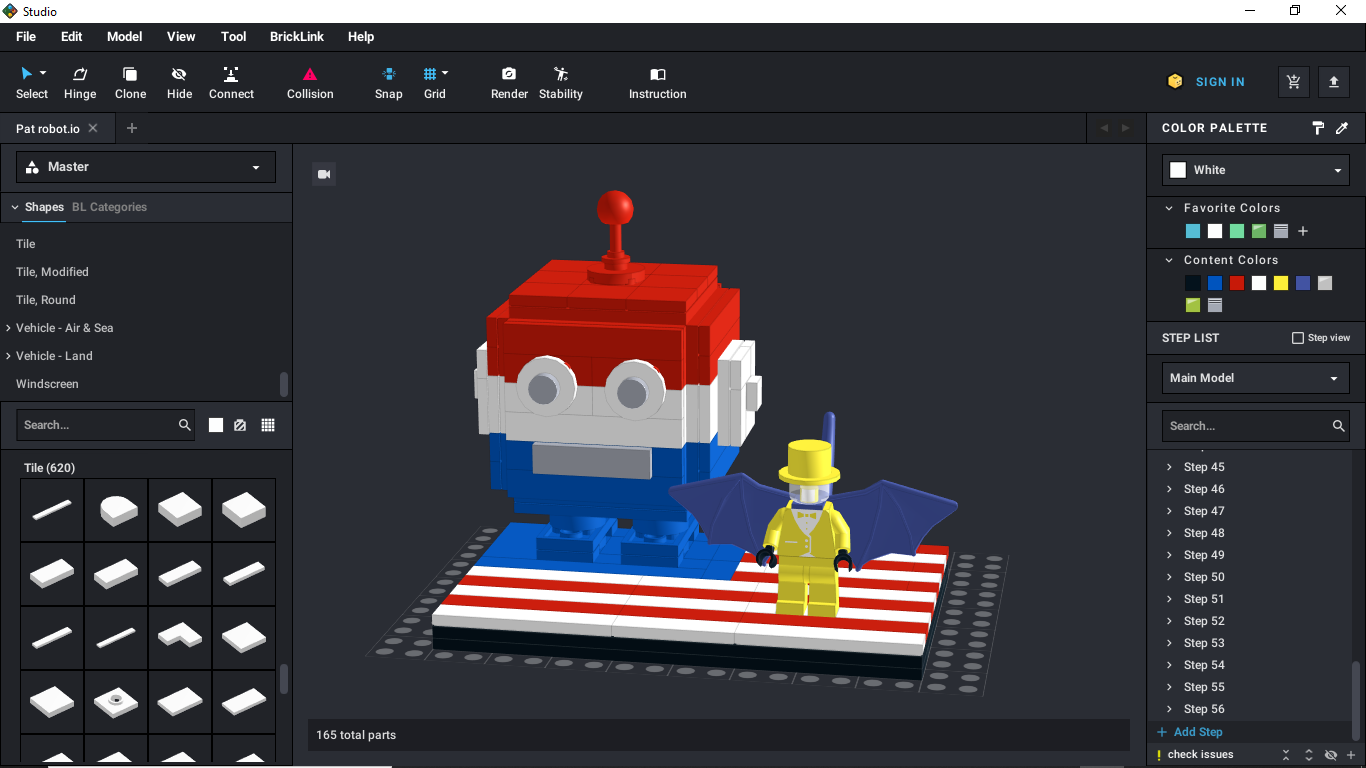The height and width of the screenshot is (768, 1366).
Task: Activate the Select tool arrow
Action: pos(31,82)
